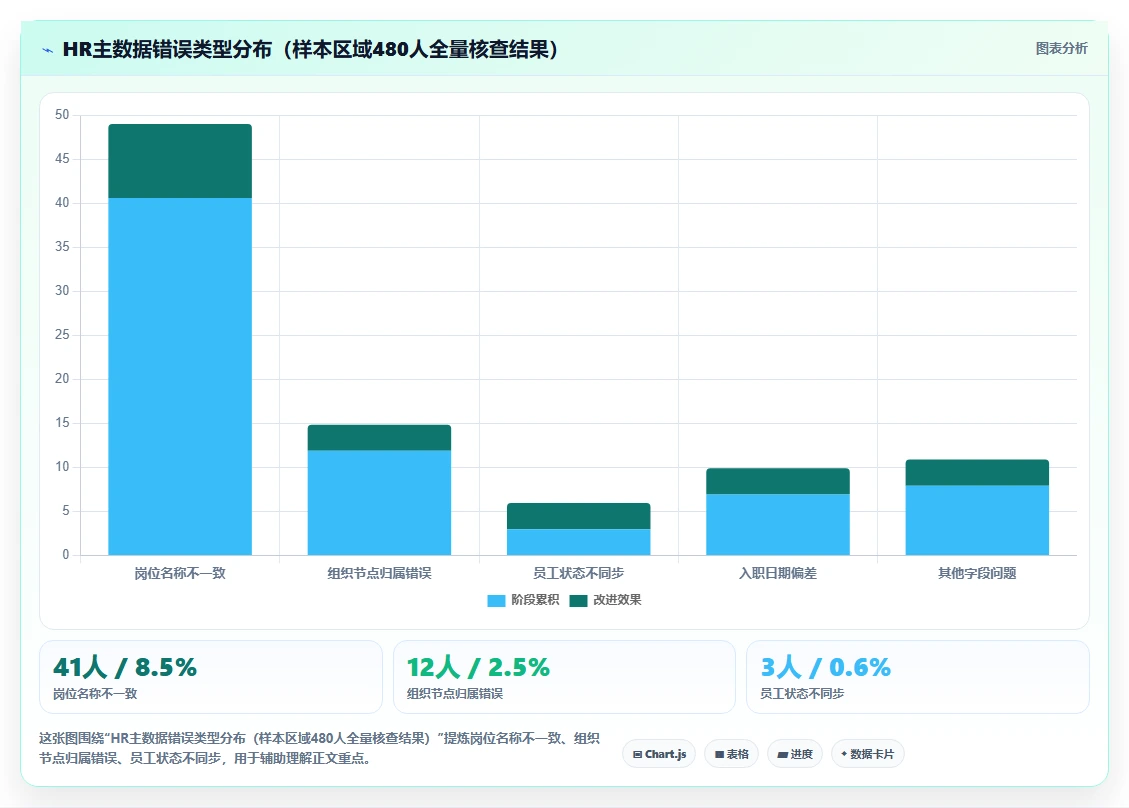Click the dark green segment of 员工状态不同步 bar
The image size is (1129, 808).
[x=578, y=516]
